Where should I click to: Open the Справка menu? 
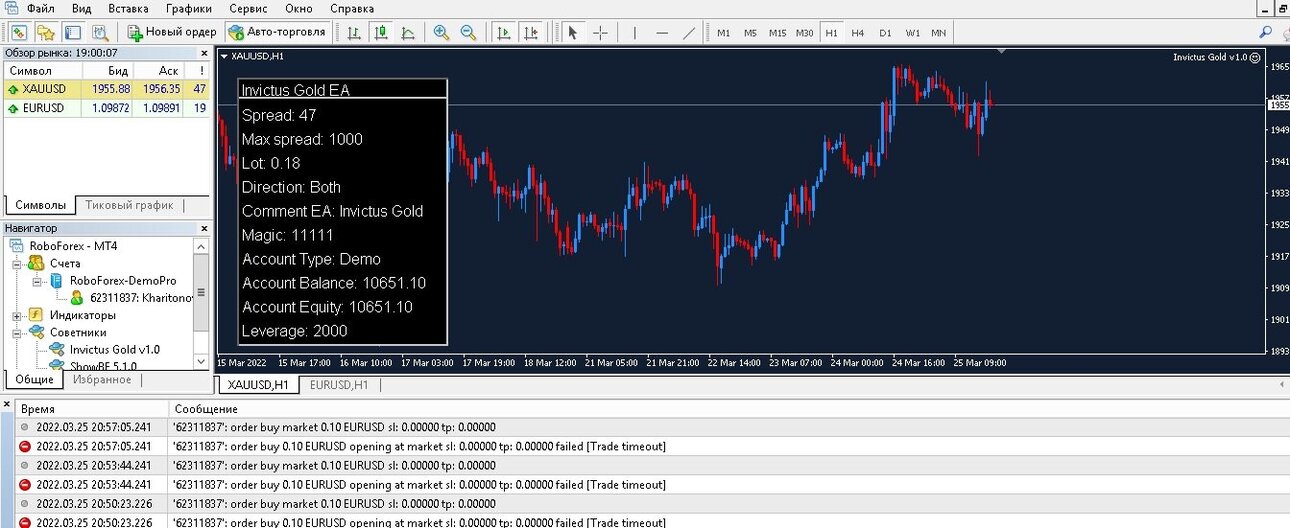coord(352,8)
